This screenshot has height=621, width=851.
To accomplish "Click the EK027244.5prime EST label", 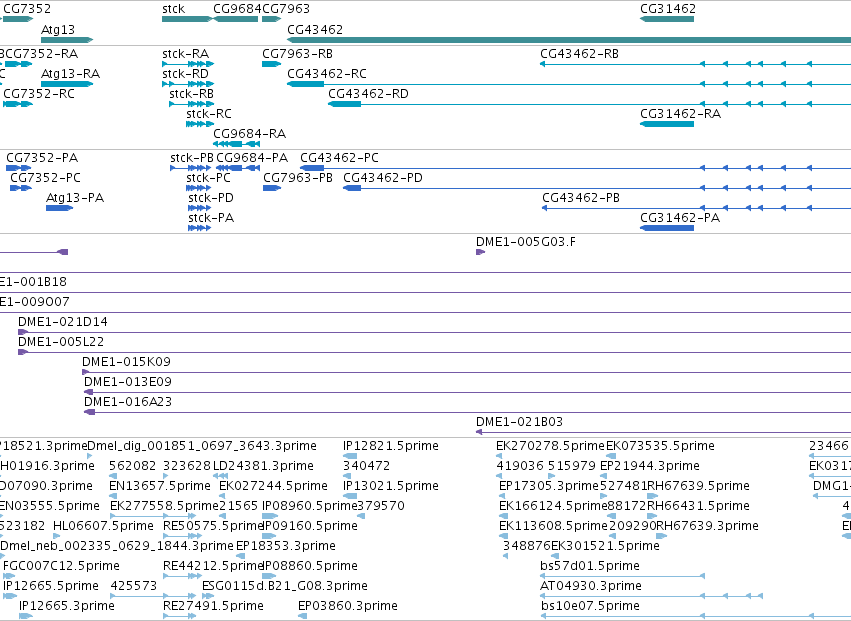I will (x=273, y=486).
